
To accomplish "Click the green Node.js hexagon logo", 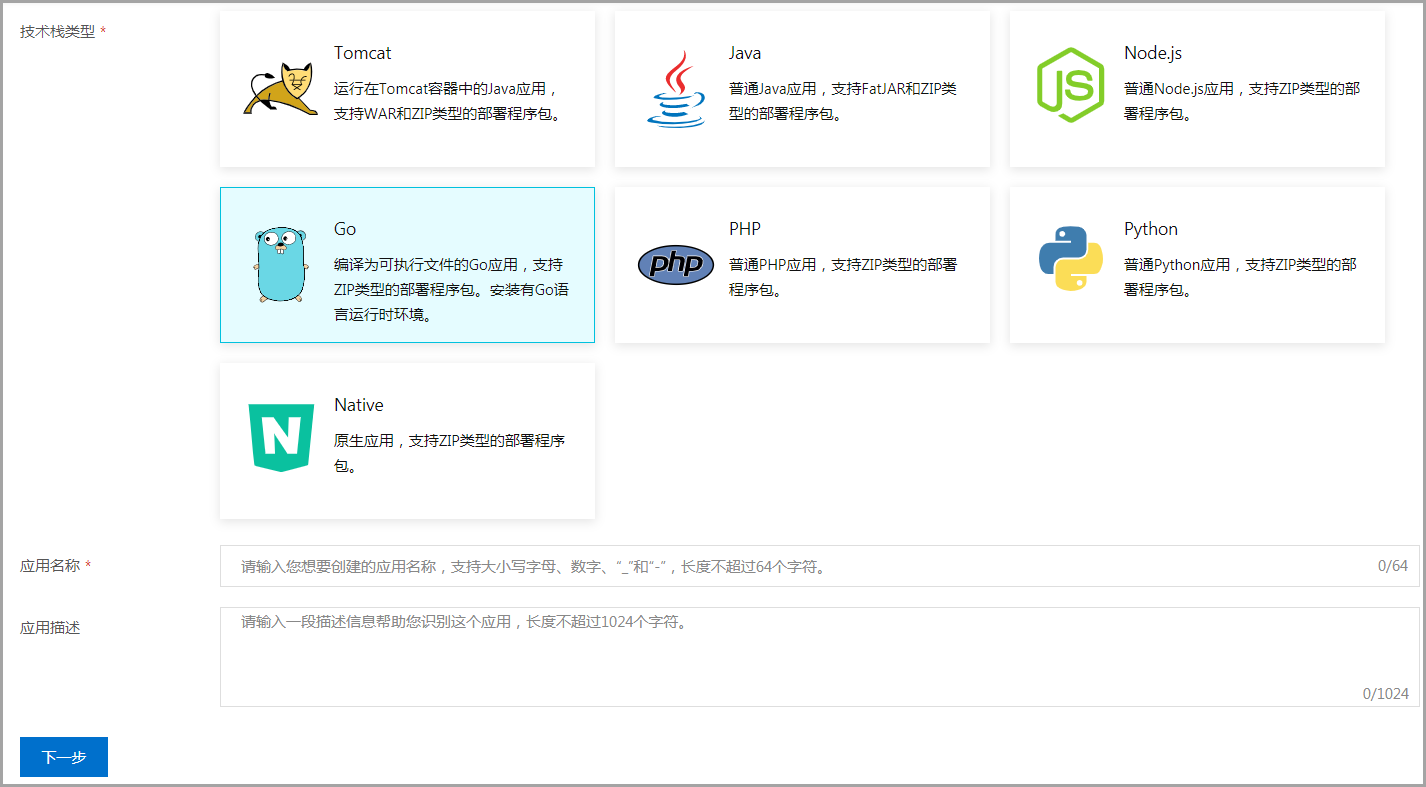I will coord(1070,86).
